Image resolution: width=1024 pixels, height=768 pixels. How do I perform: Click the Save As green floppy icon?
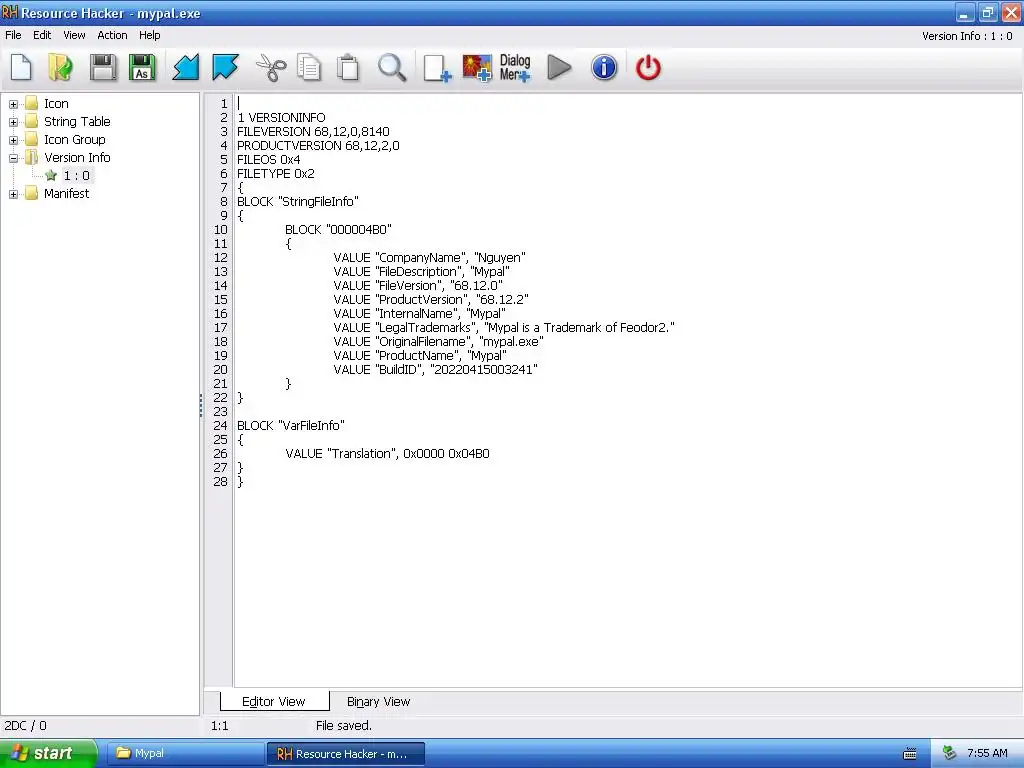click(x=142, y=67)
